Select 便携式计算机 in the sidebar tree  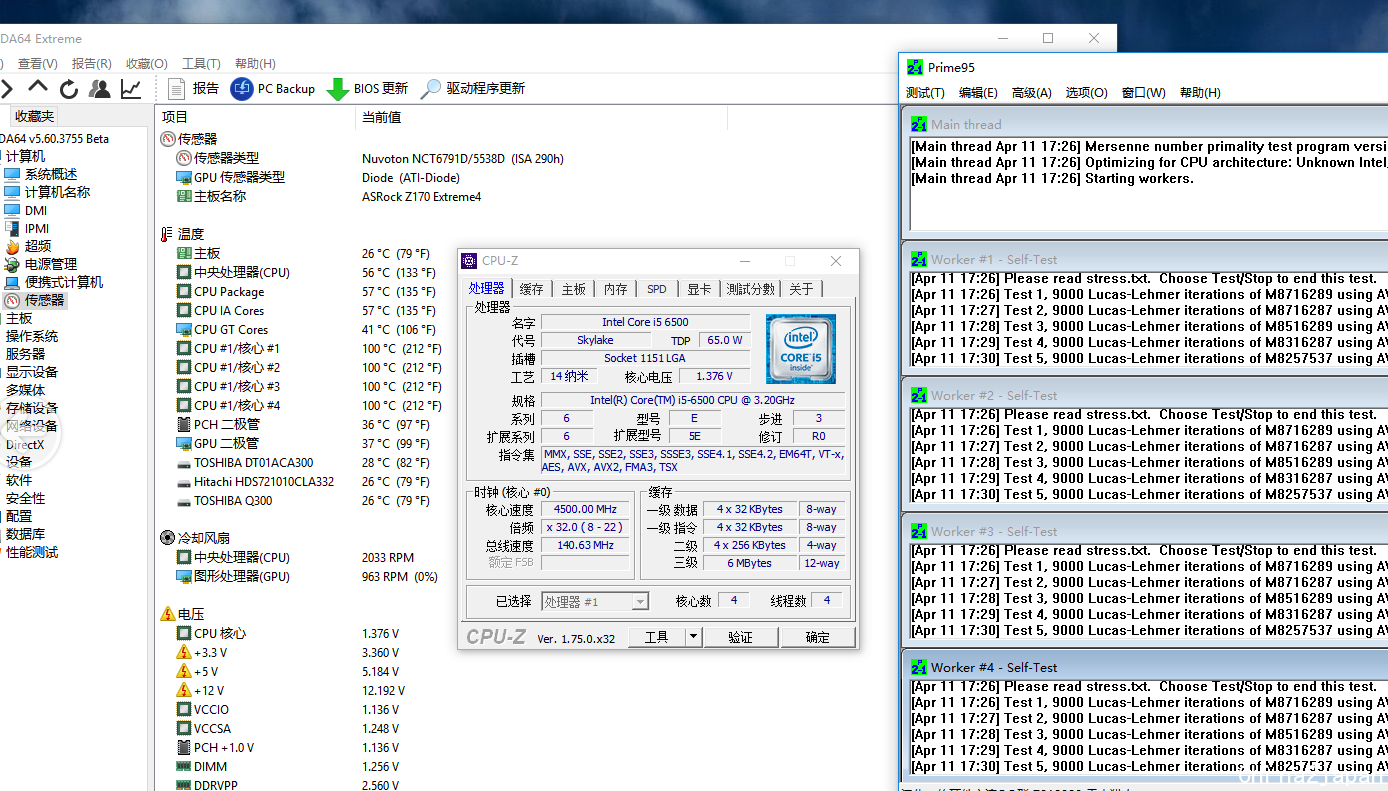63,282
